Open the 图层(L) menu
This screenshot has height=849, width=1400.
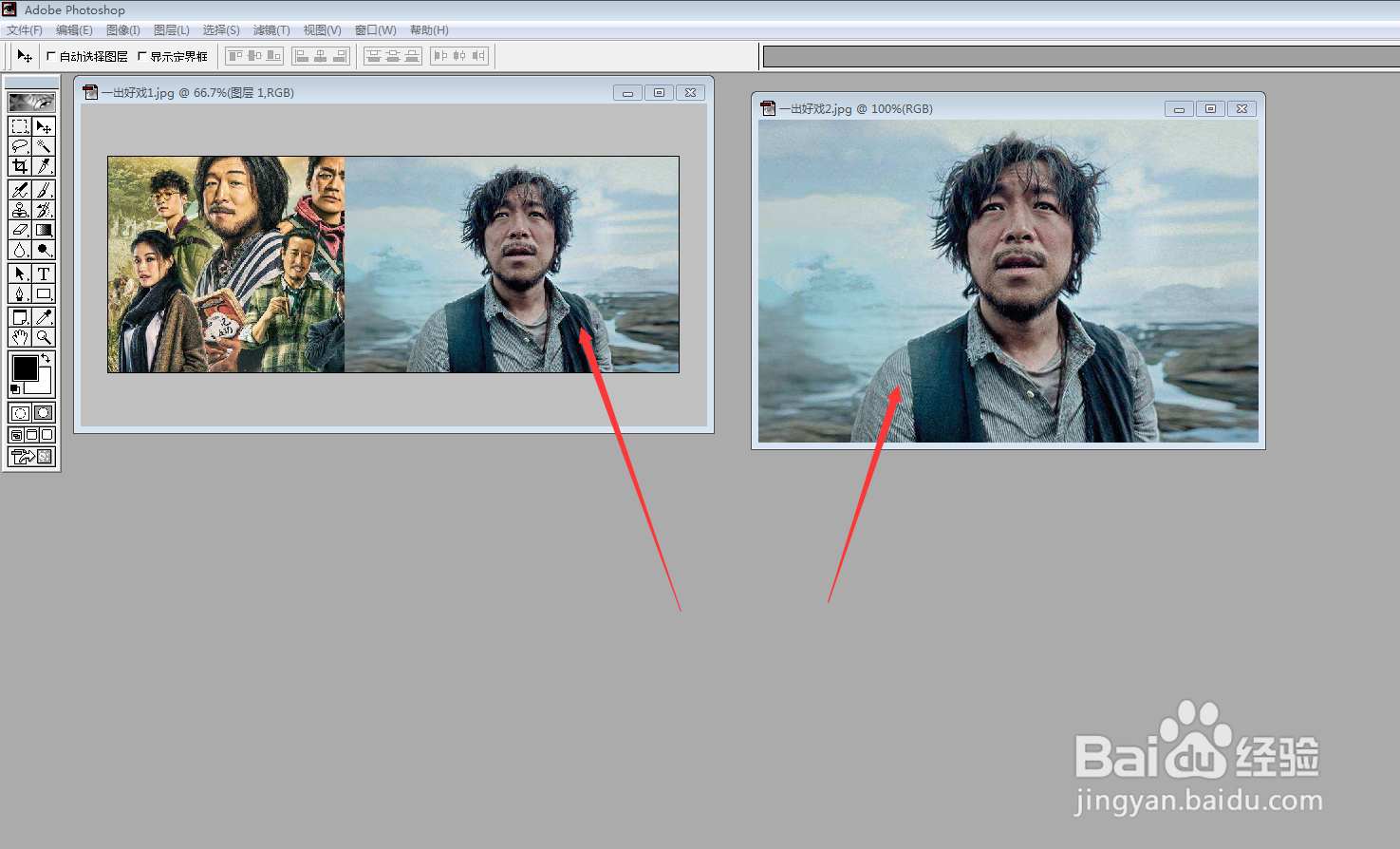[172, 30]
